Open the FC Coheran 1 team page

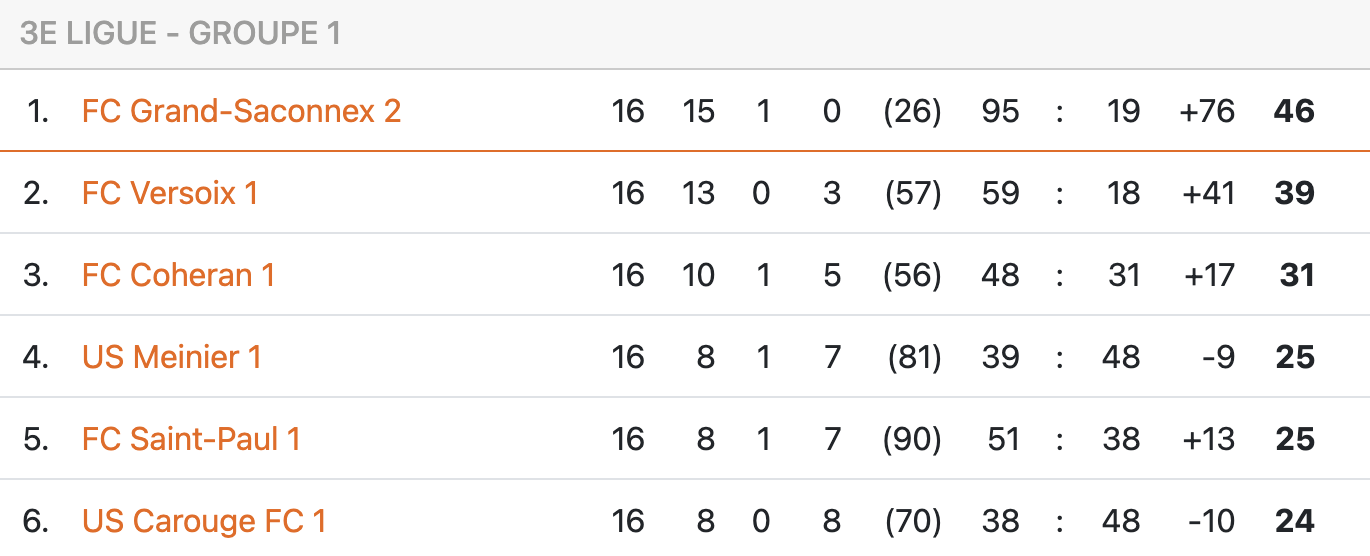pyautogui.click(x=178, y=275)
